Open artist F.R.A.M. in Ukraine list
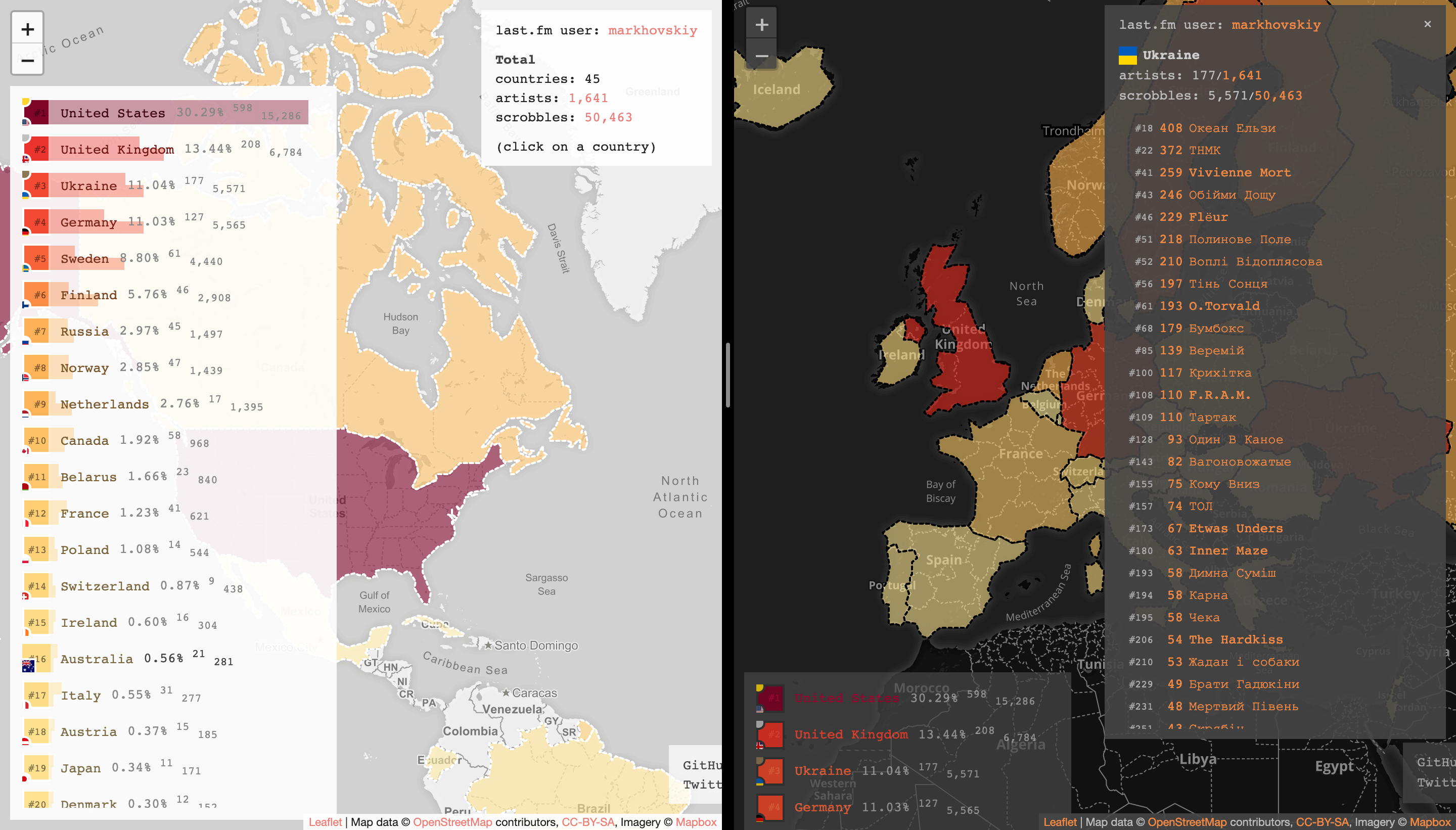This screenshot has height=830, width=1456. point(1220,395)
